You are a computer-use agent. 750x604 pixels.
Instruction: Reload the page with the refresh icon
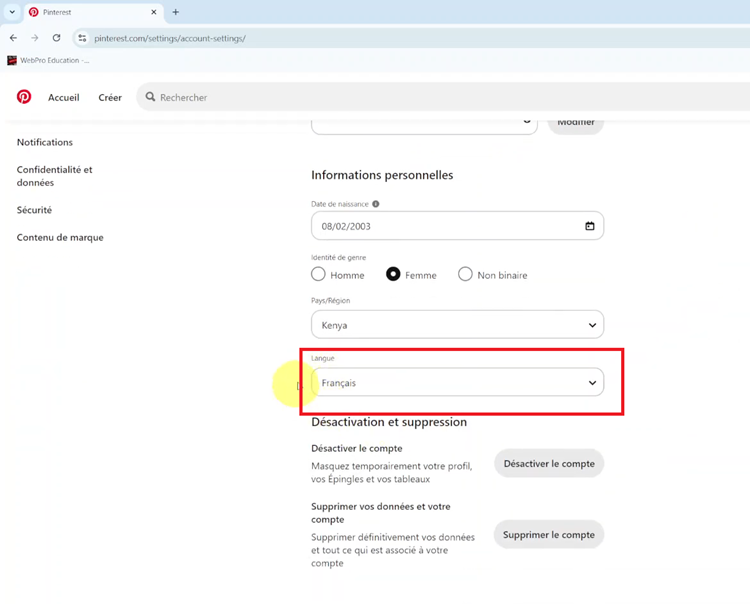pyautogui.click(x=56, y=38)
